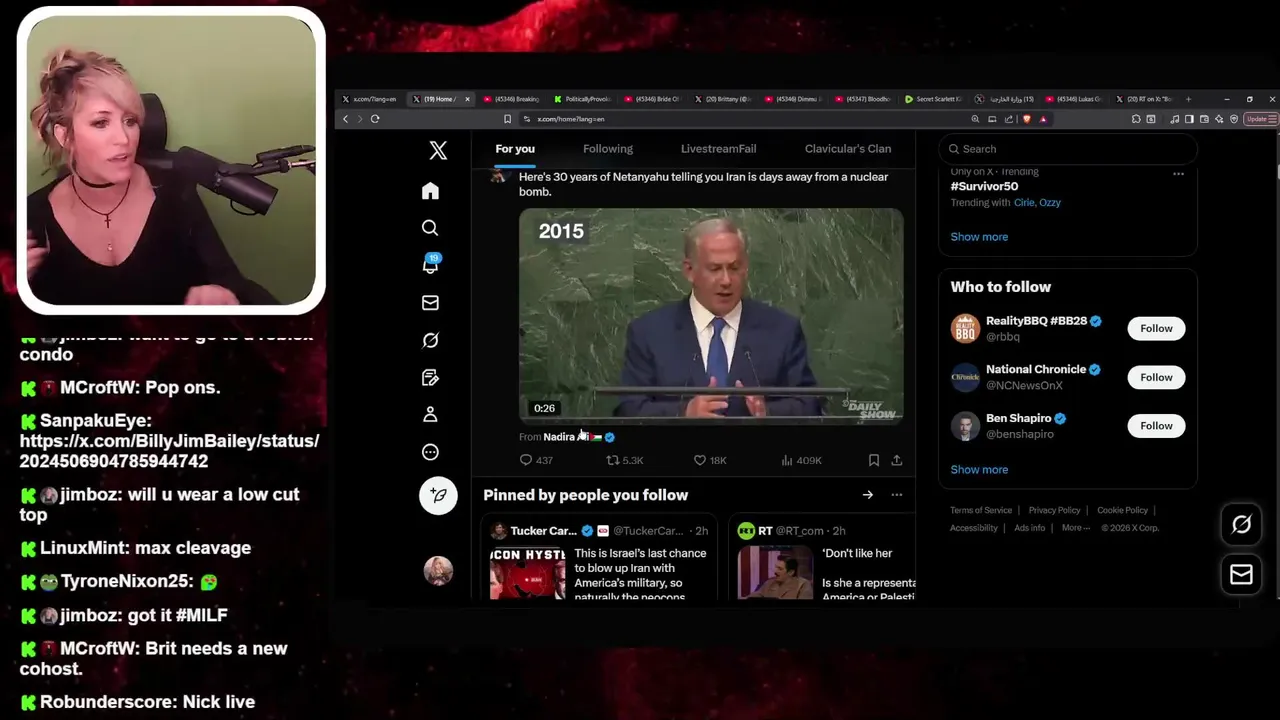1280x720 pixels.
Task: Open account avatar at sidebar bottom
Action: tap(438, 570)
